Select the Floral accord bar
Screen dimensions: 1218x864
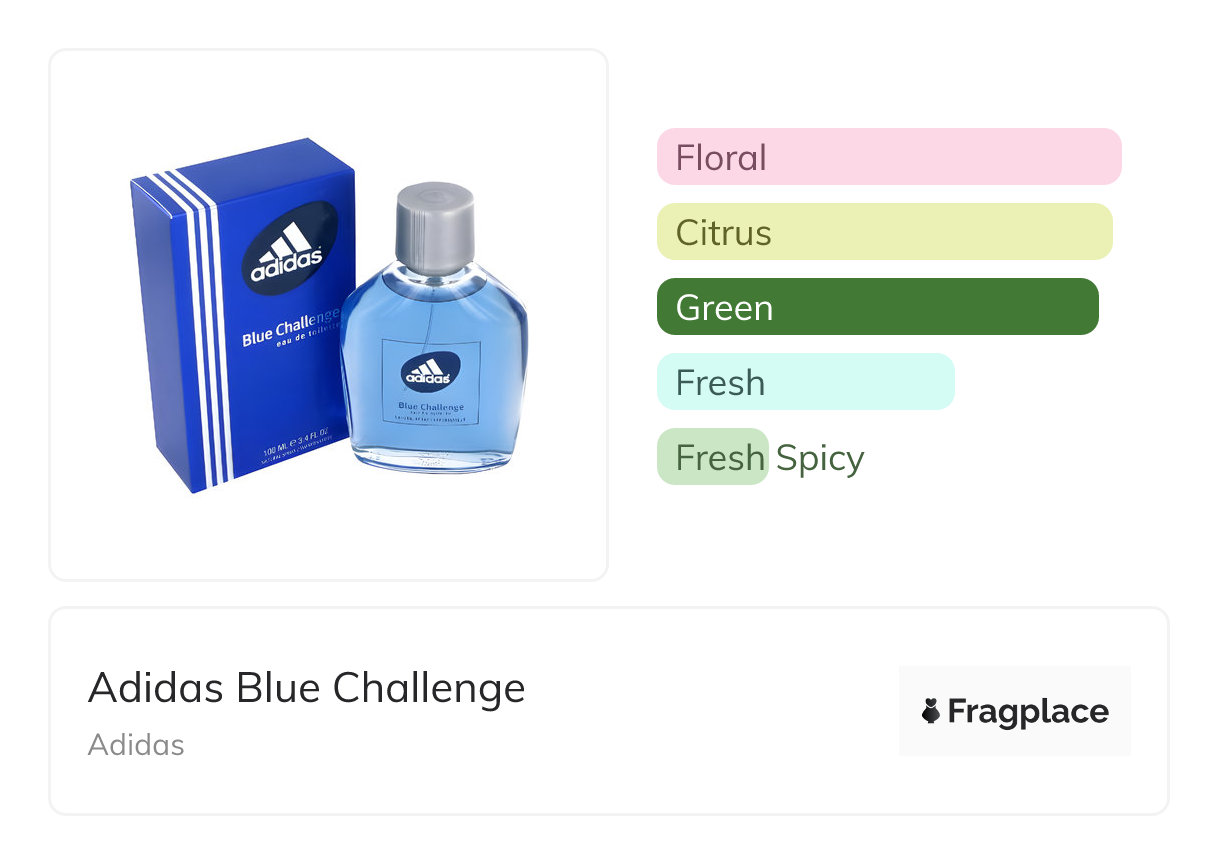[888, 157]
